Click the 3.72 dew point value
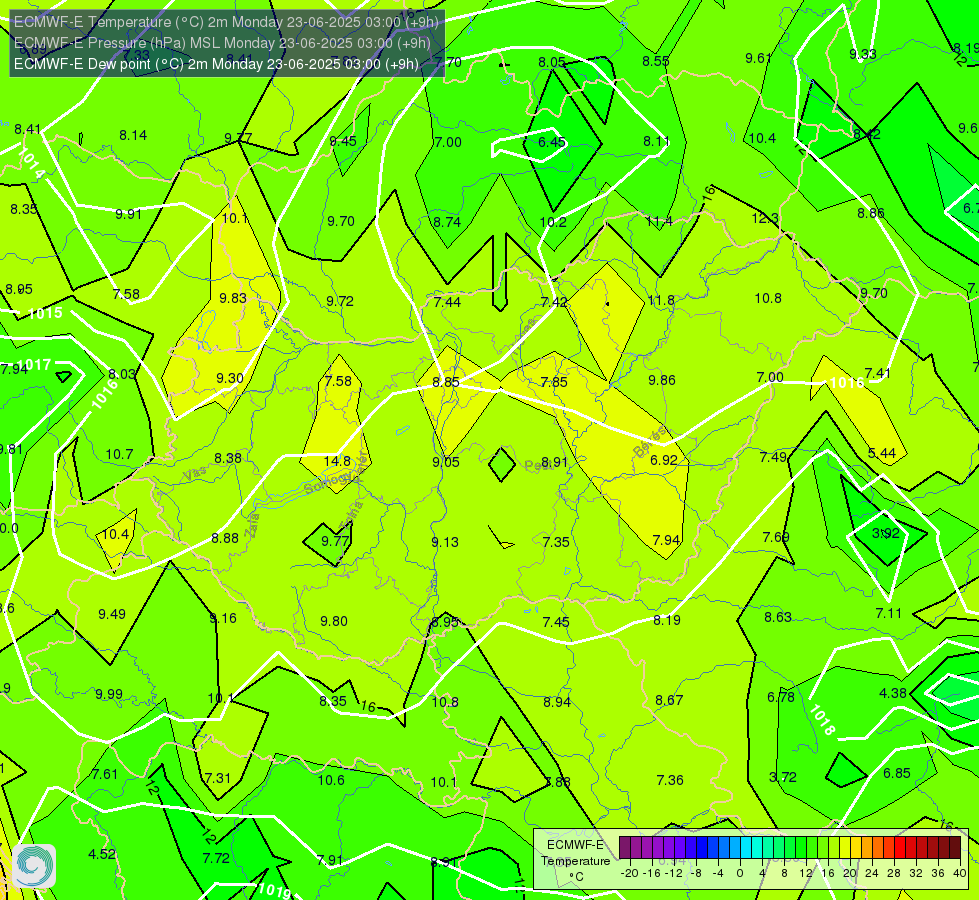 click(x=782, y=778)
